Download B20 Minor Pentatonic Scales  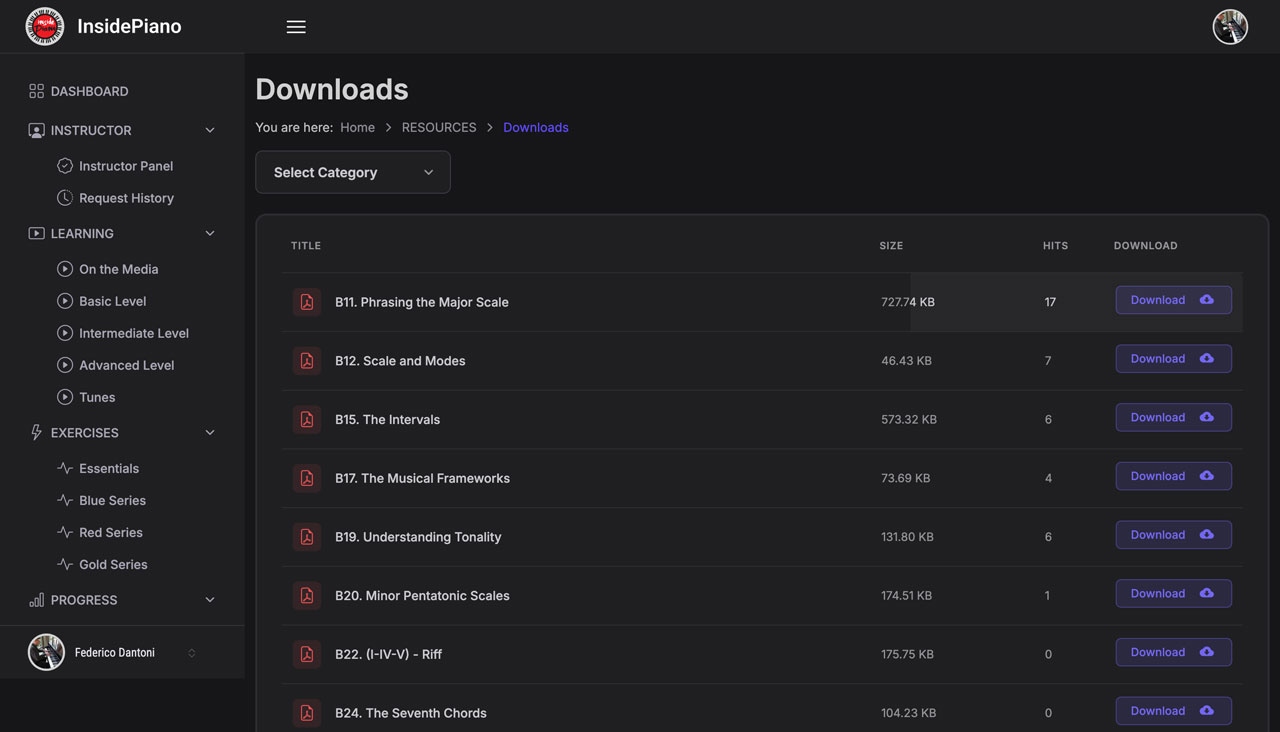pyautogui.click(x=1174, y=594)
